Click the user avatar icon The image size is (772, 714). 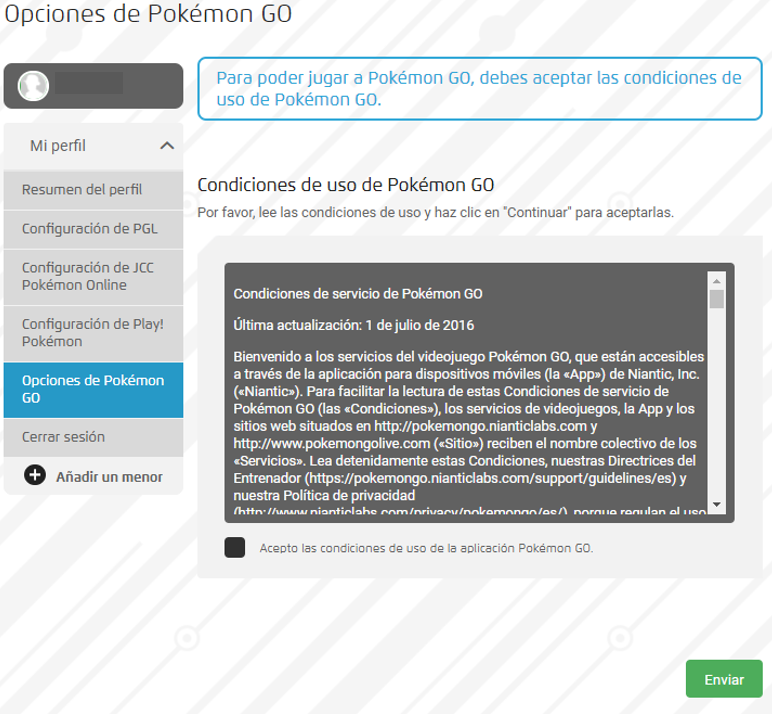34,84
